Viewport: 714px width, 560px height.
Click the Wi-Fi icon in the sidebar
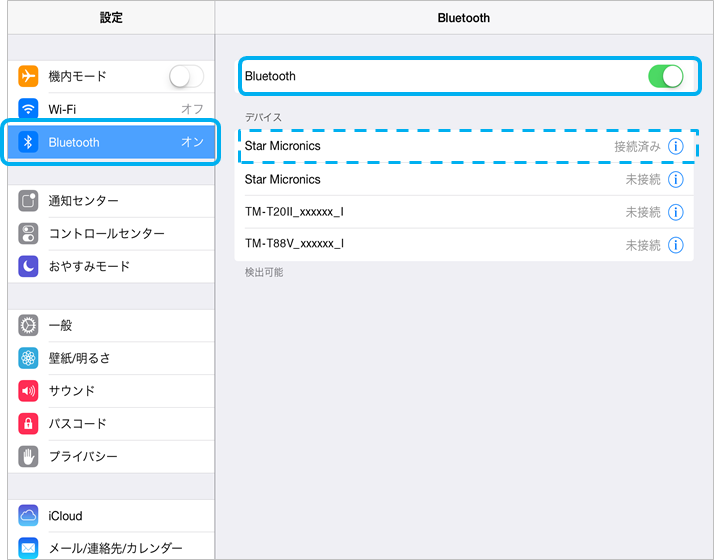pos(28,109)
